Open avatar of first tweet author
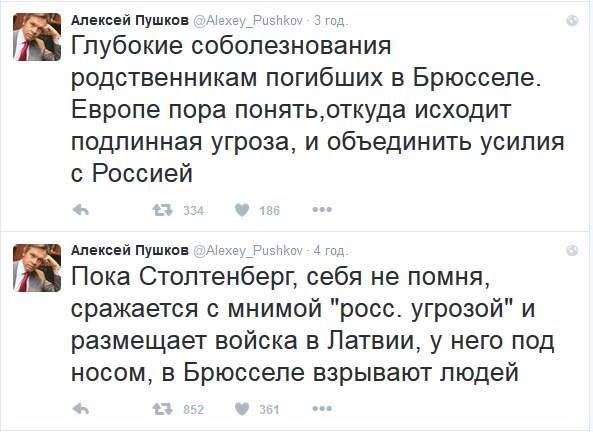The image size is (593, 432). tap(37, 37)
